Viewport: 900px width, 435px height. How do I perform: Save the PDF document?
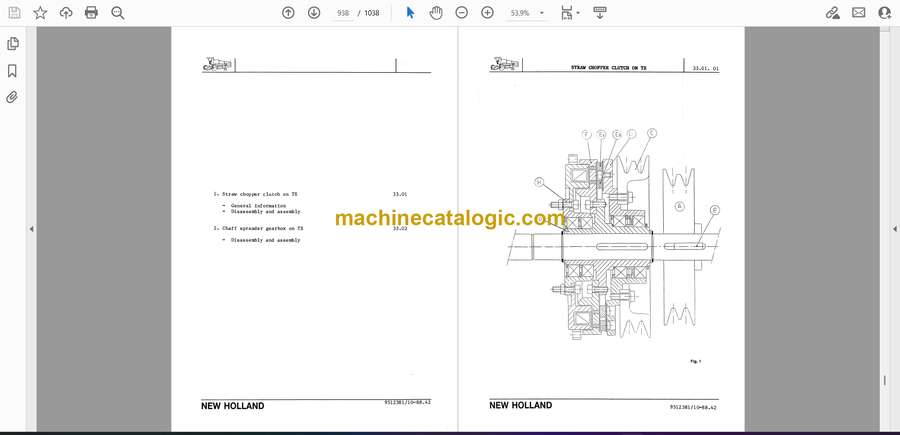(x=14, y=13)
